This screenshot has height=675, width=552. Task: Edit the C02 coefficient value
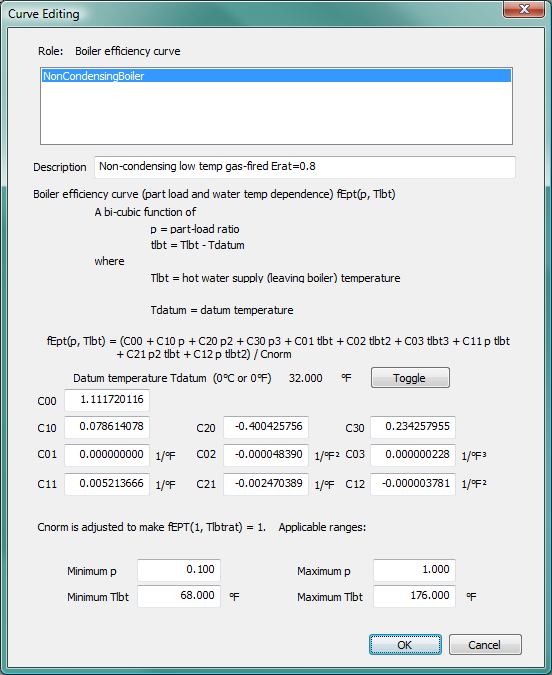266,455
